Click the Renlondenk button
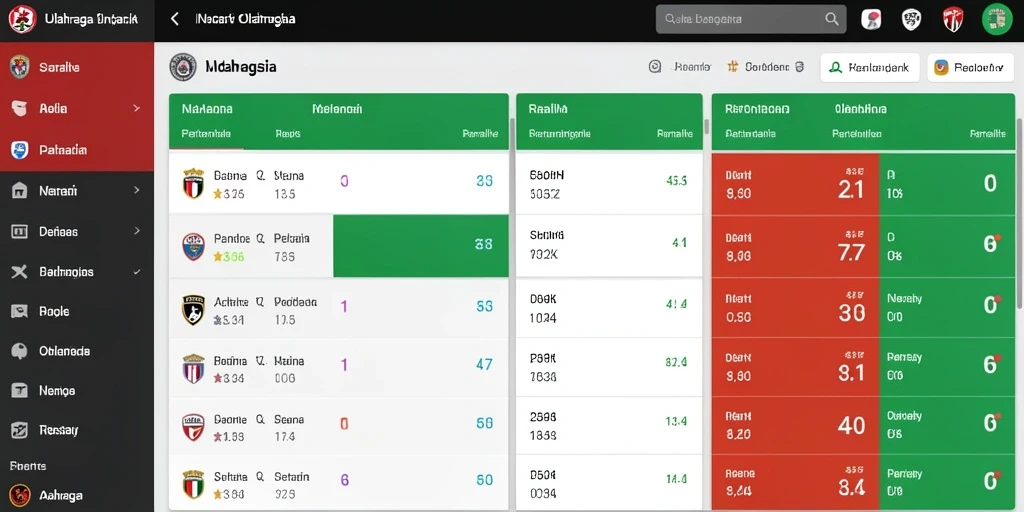 pyautogui.click(x=870, y=67)
